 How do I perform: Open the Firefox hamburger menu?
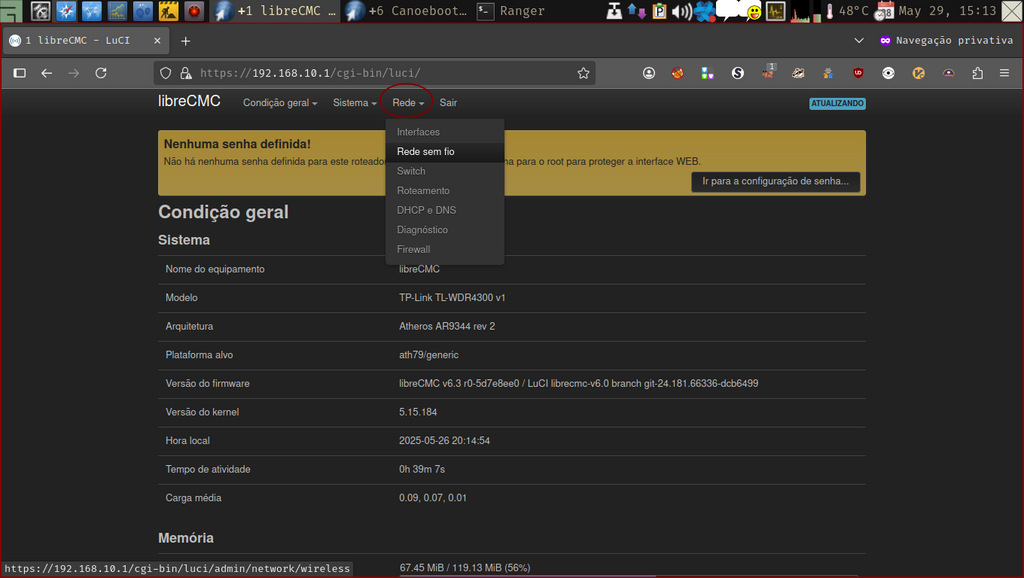pos(1004,72)
